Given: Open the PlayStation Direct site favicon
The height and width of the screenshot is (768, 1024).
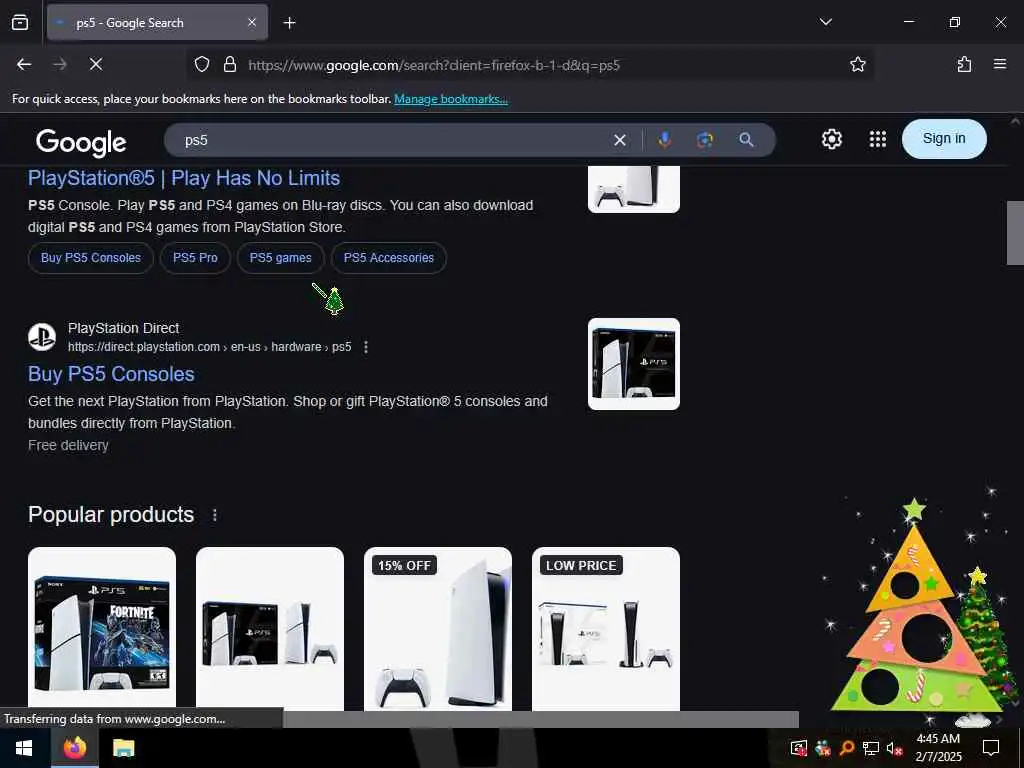Looking at the screenshot, I should tap(42, 337).
